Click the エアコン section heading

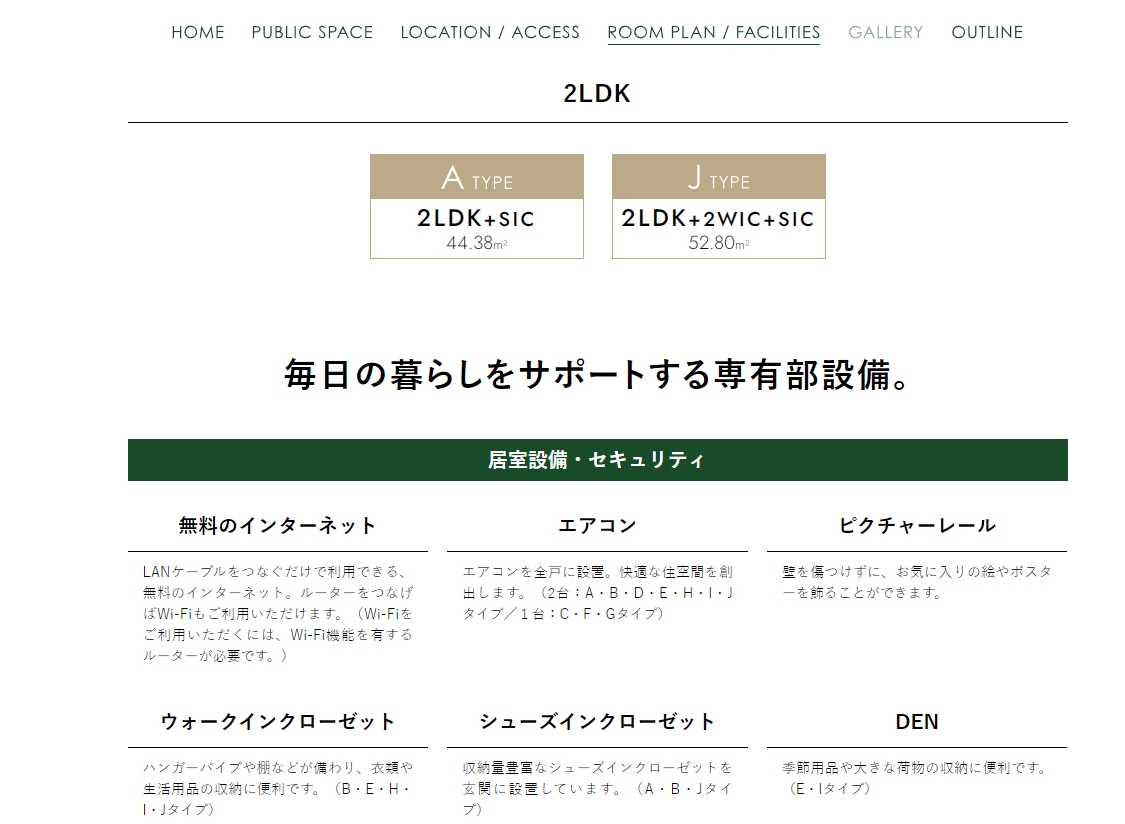point(596,523)
